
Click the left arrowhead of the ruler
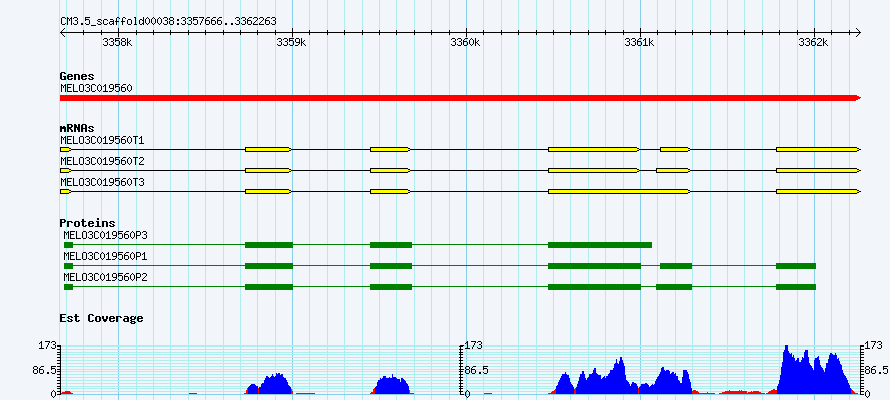point(62,32)
